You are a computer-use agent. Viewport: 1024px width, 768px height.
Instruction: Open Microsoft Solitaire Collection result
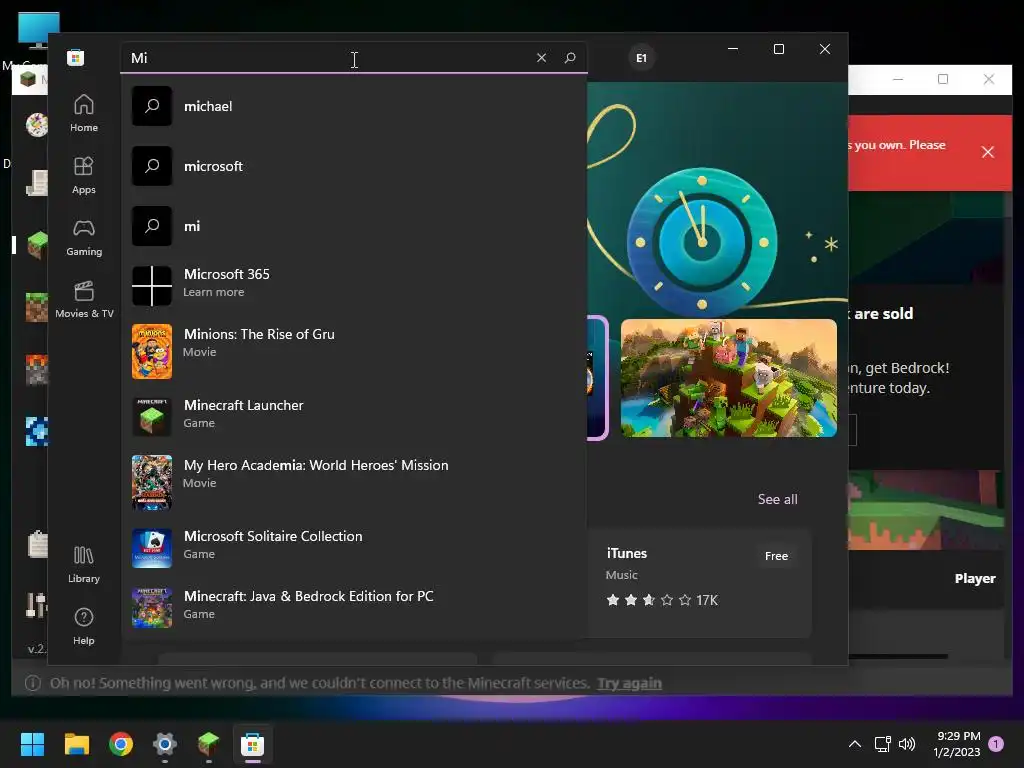353,547
